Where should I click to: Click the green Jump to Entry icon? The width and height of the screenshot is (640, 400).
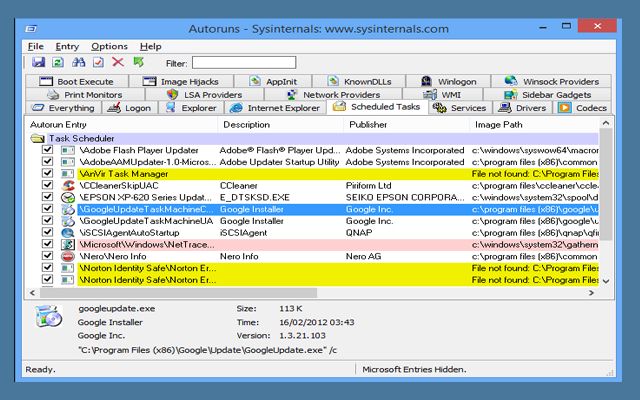[138, 62]
